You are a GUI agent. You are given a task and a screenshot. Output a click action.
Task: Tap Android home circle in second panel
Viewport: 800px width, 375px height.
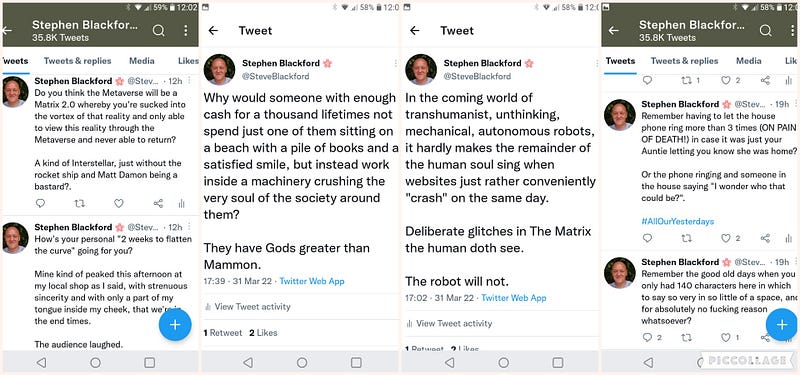(302, 362)
